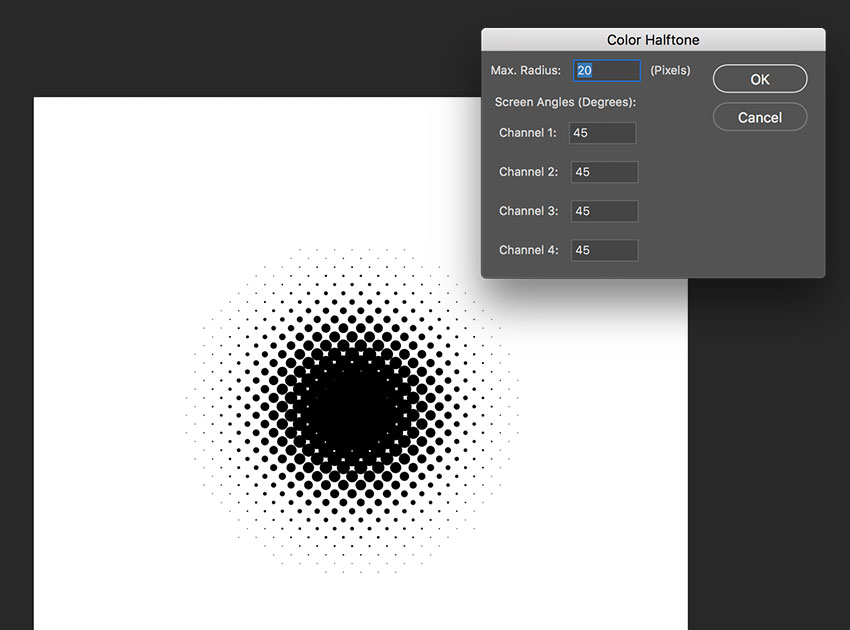Focus the Channel 2 angle field
This screenshot has height=630, width=850.
[604, 172]
